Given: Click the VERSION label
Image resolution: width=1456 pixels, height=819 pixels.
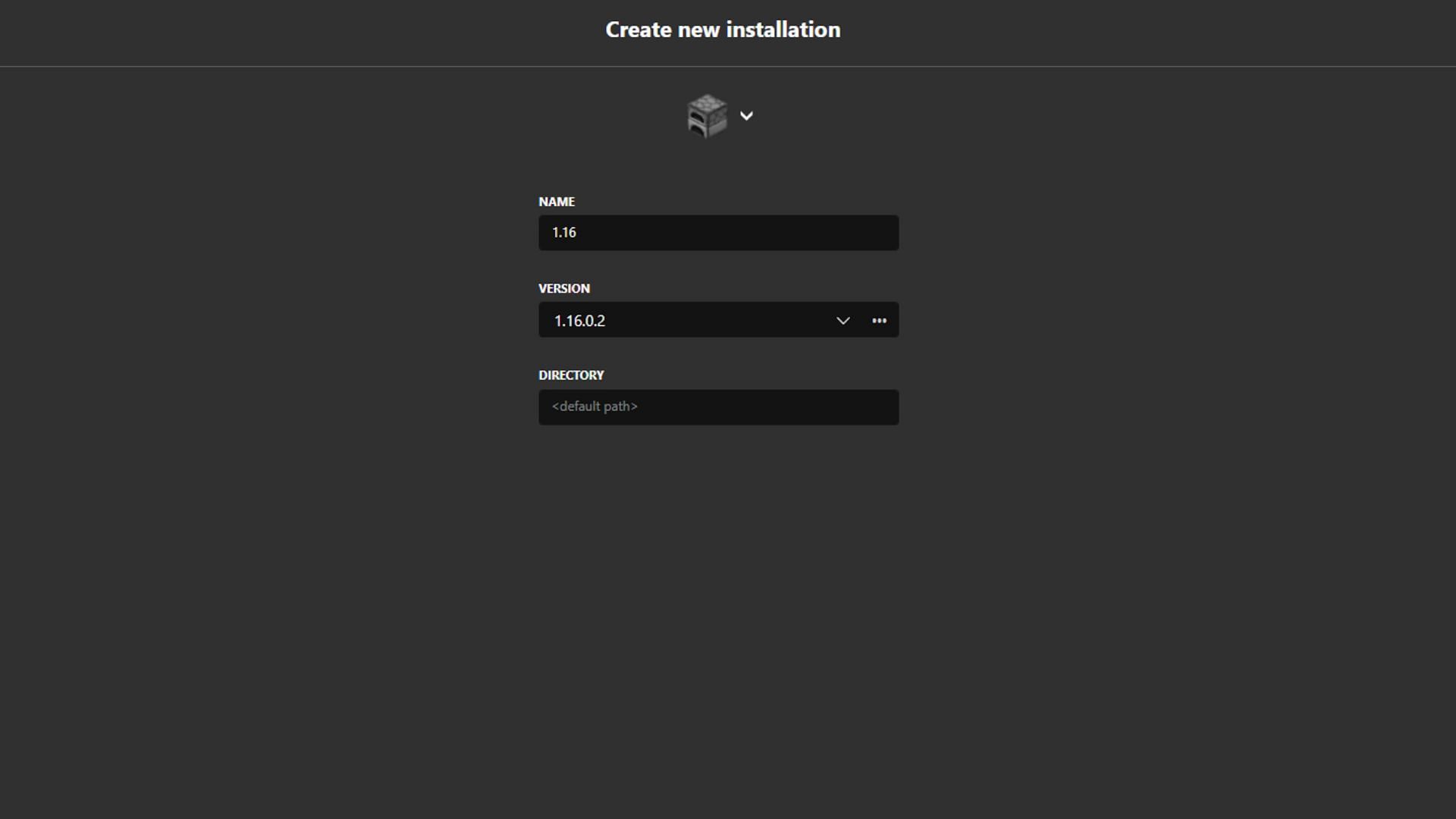Looking at the screenshot, I should [x=564, y=288].
